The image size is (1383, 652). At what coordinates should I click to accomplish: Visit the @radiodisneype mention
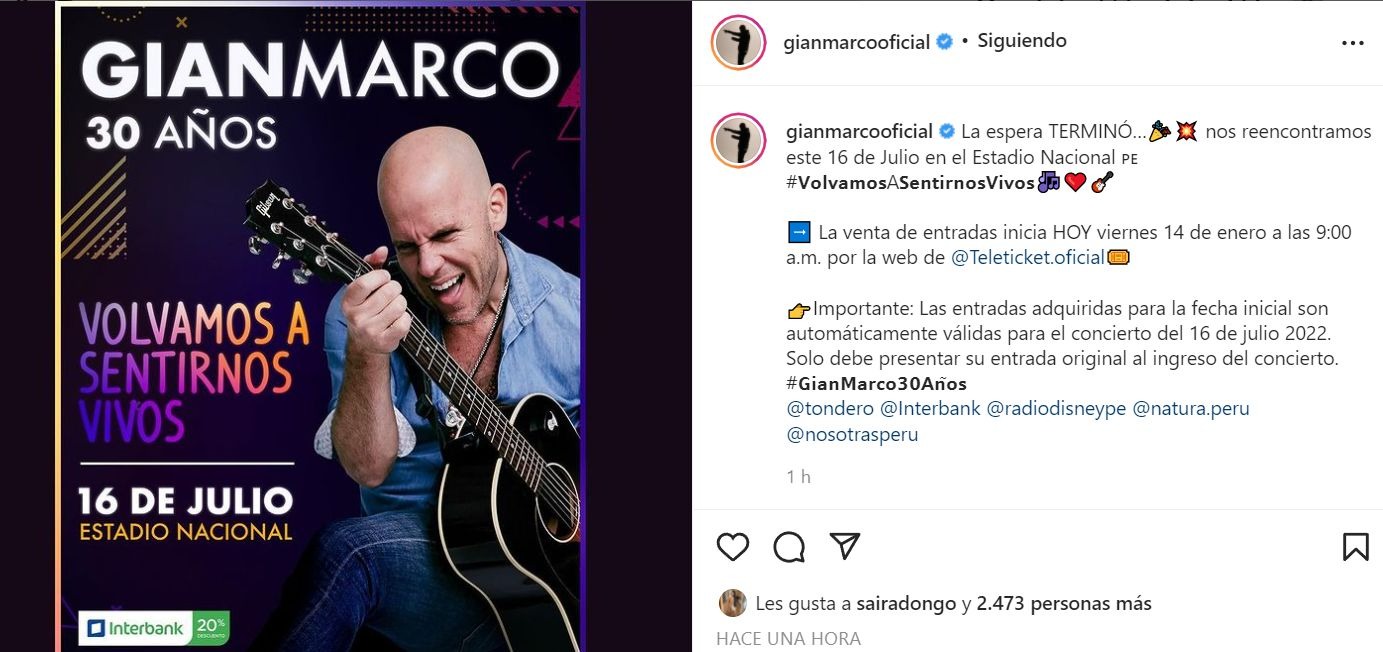[1056, 409]
